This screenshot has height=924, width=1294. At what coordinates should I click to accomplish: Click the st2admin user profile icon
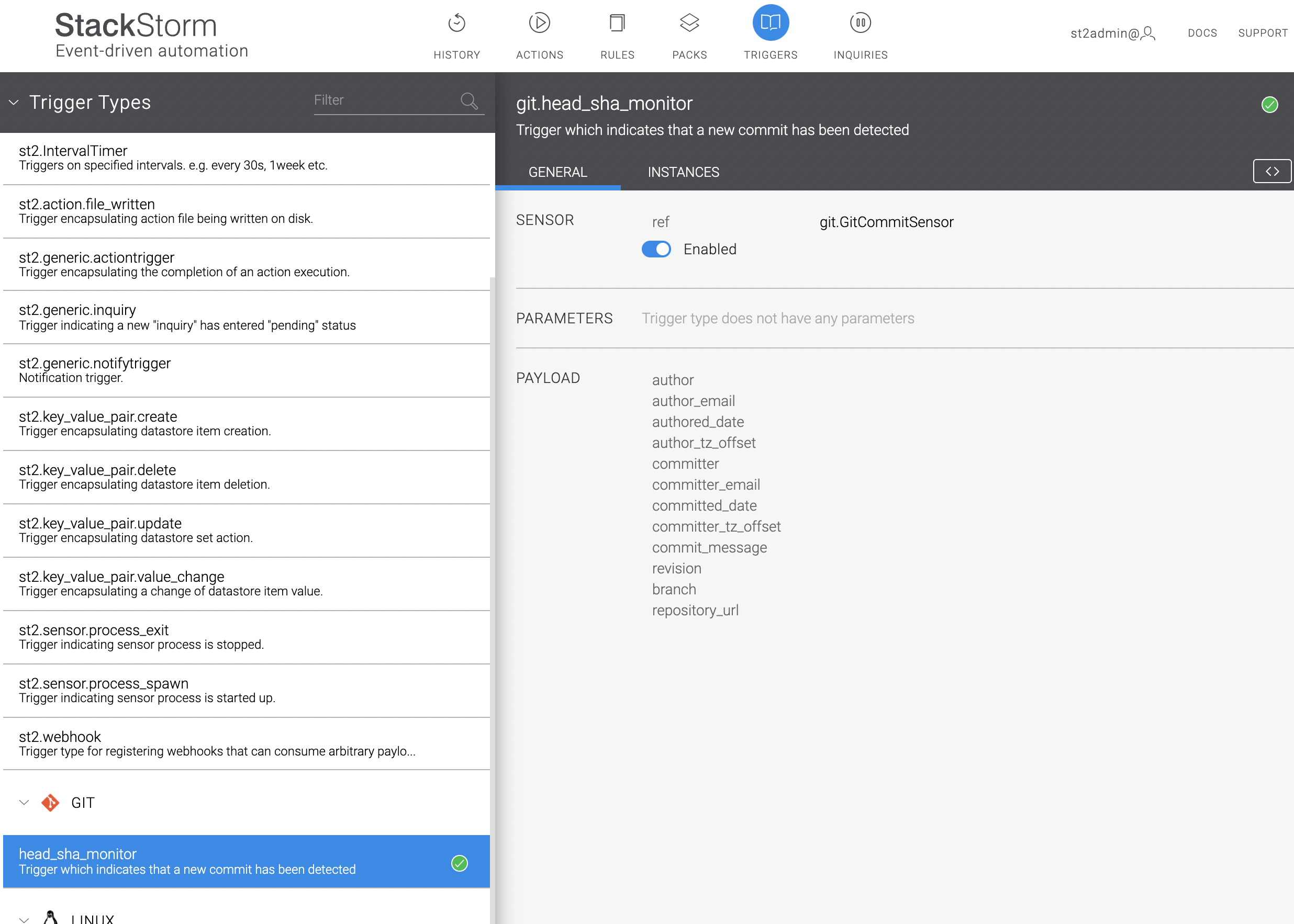click(x=1148, y=33)
